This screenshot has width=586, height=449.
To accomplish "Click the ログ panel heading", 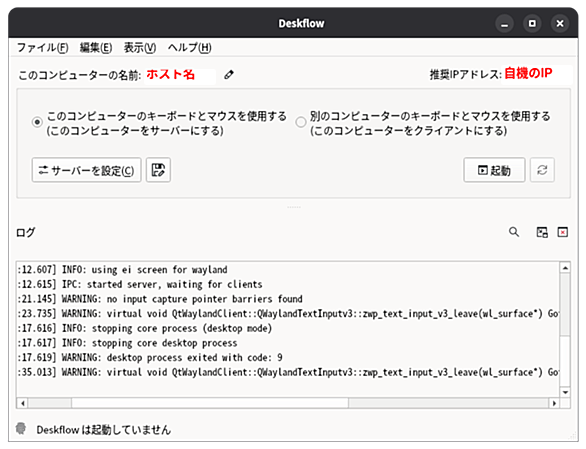I will pos(25,233).
